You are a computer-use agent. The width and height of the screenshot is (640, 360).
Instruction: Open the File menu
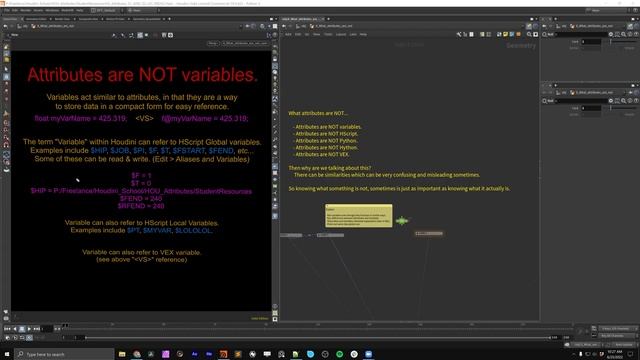click(6, 10)
